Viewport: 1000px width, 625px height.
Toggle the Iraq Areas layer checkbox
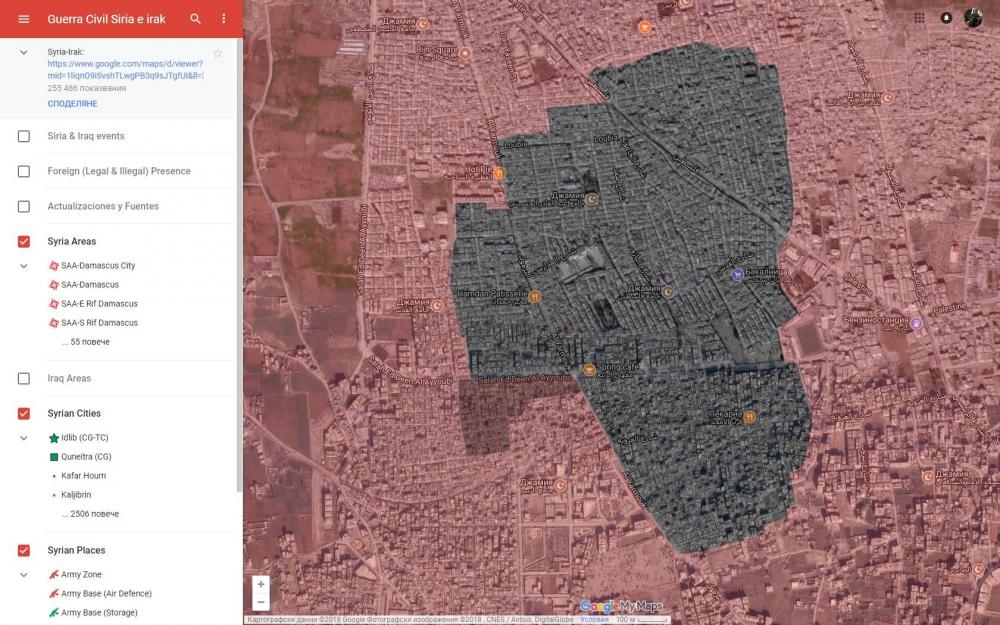24,379
